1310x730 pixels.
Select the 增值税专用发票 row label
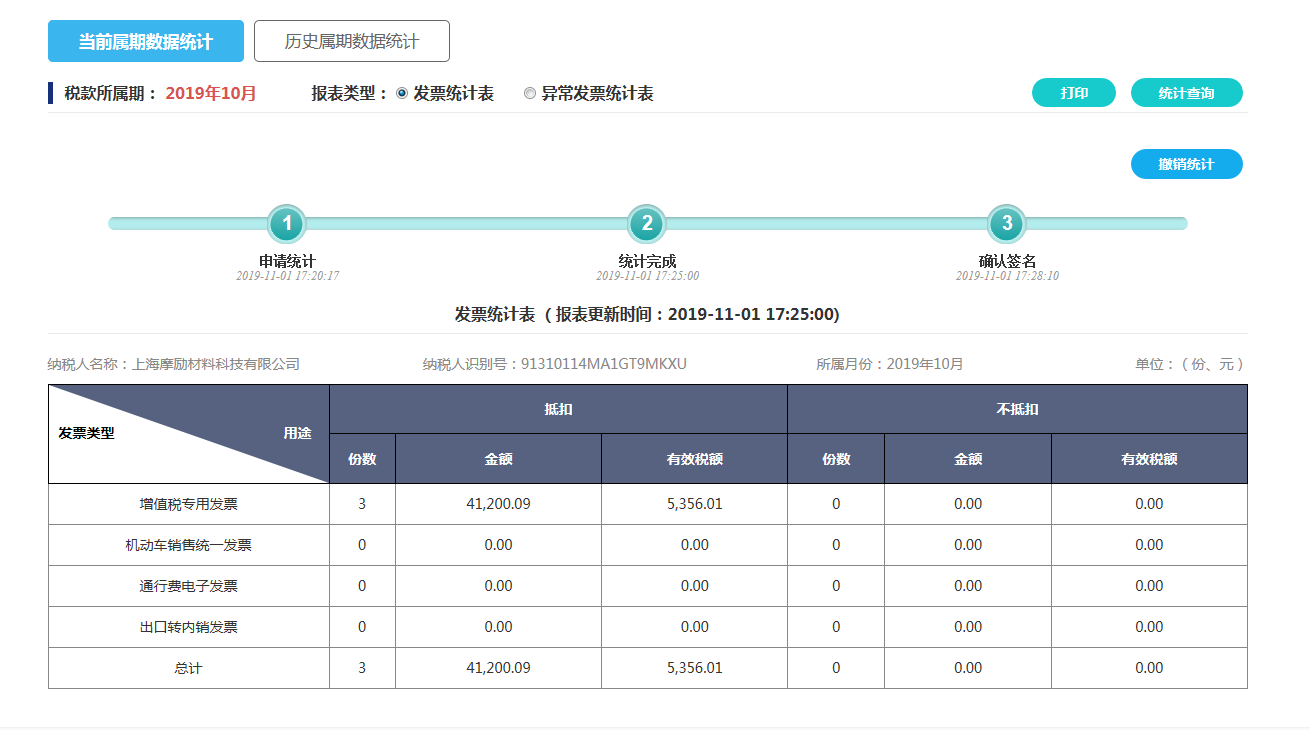(x=188, y=504)
